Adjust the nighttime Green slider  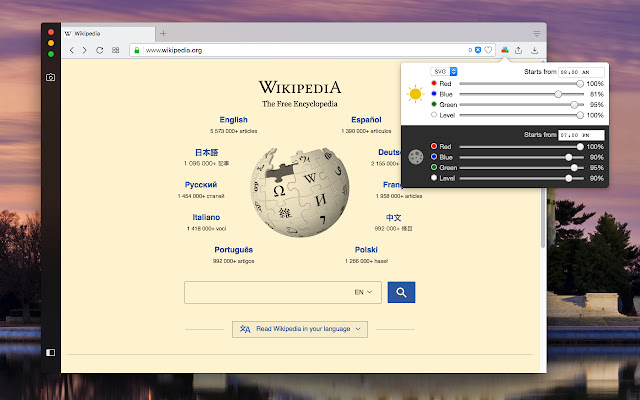(x=521, y=168)
